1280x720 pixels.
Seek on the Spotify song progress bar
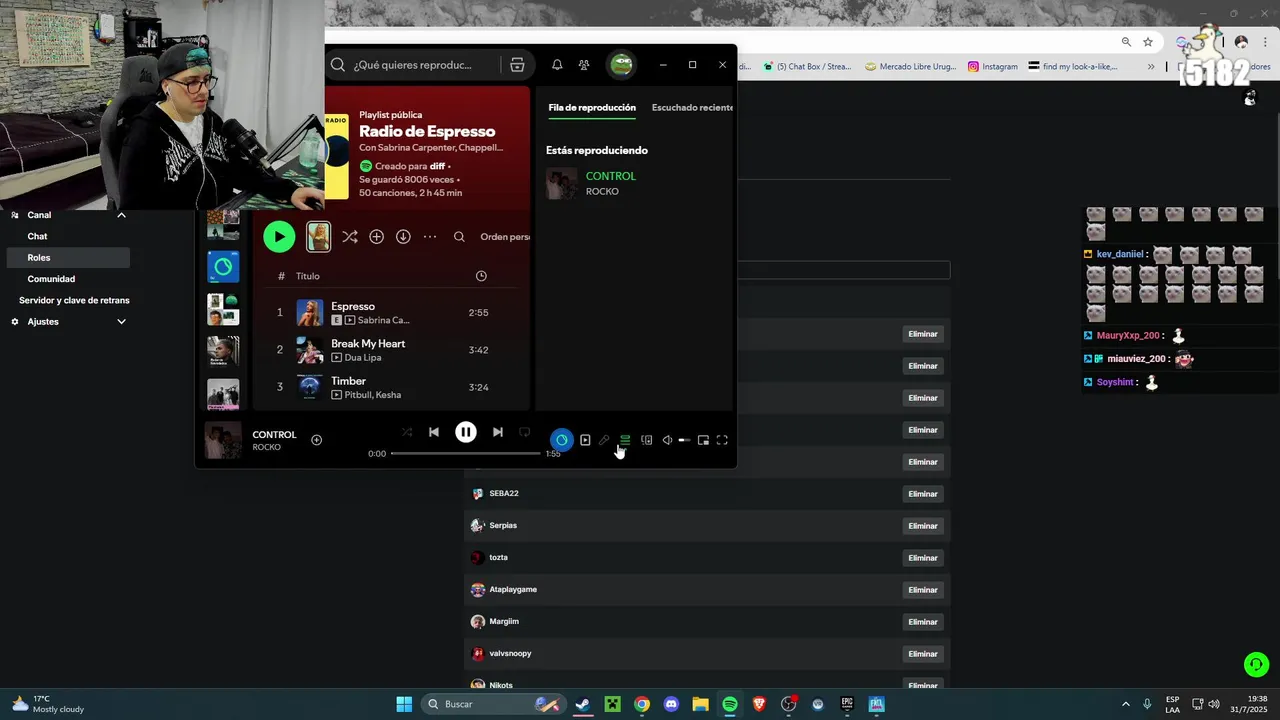click(x=465, y=453)
